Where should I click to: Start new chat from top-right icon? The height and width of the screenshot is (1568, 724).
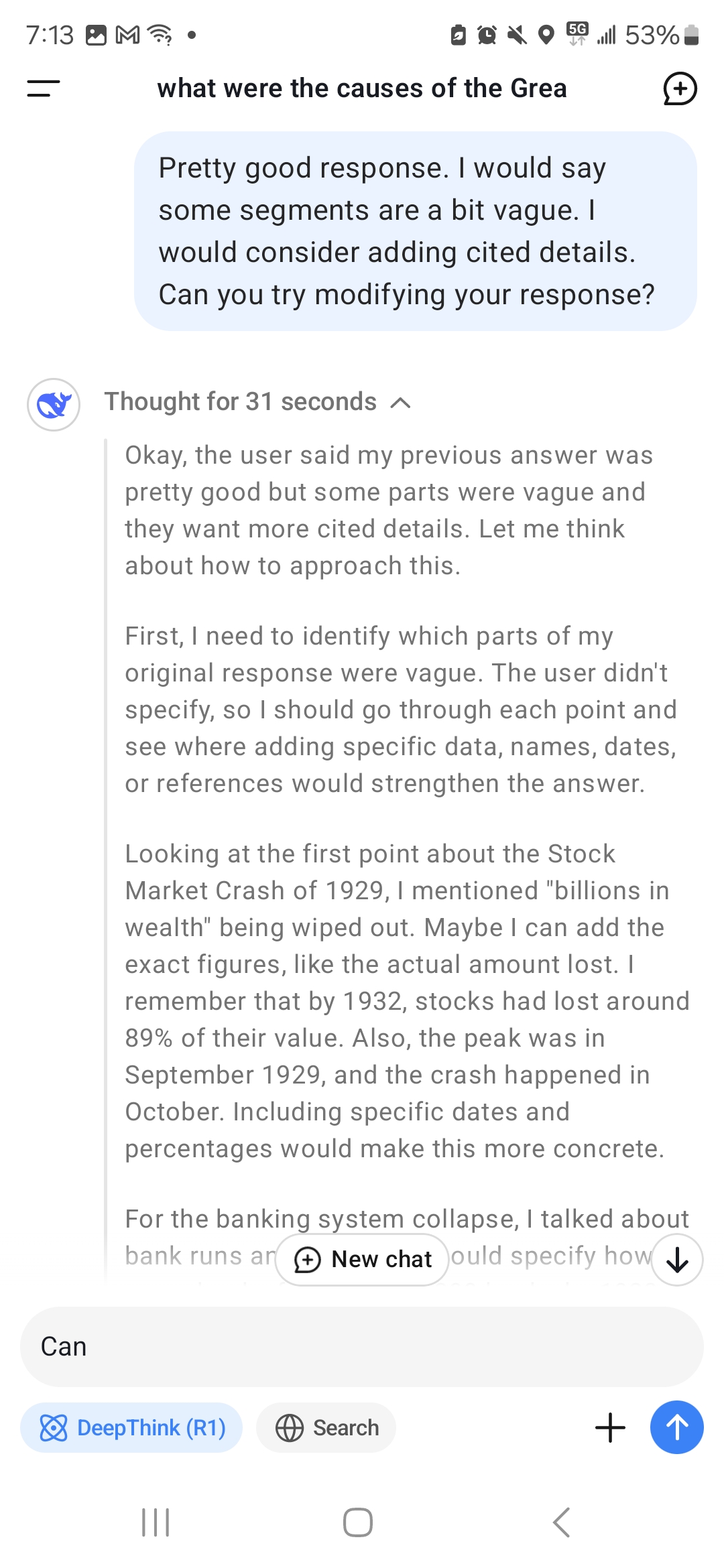point(680,88)
